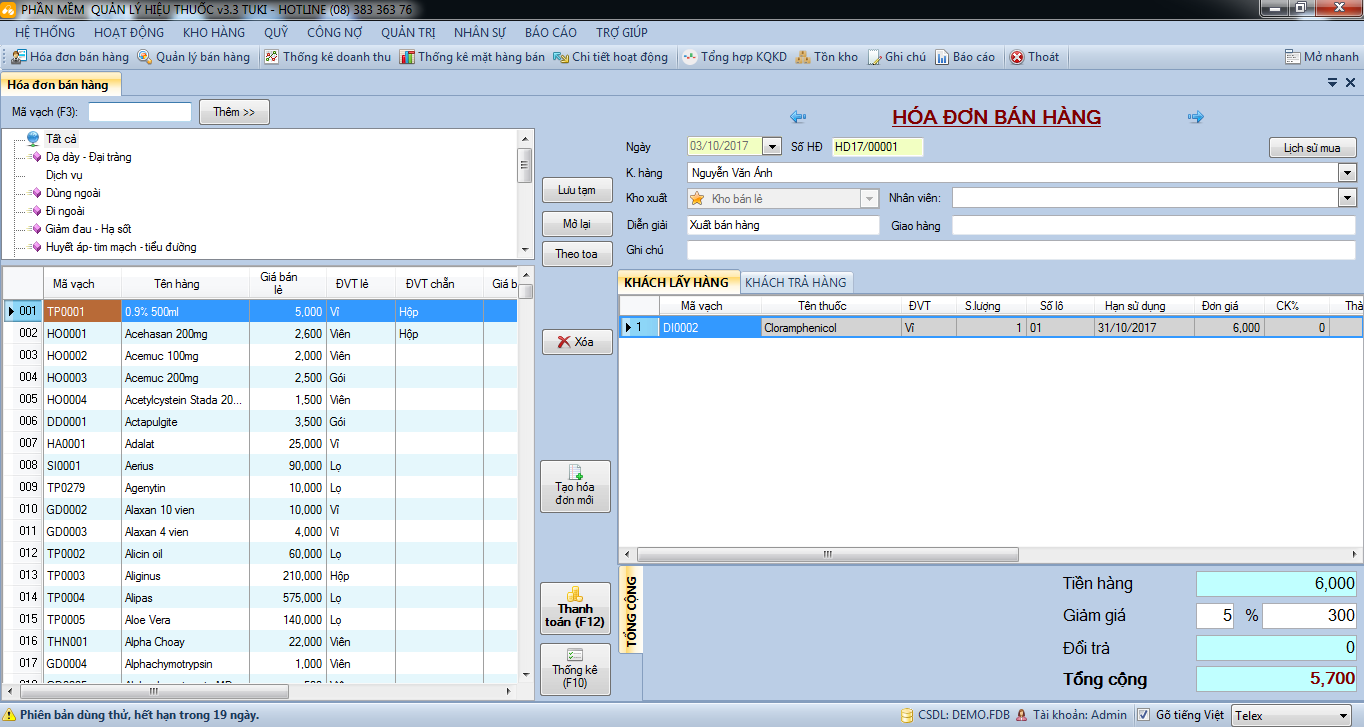Image resolution: width=1364 pixels, height=727 pixels.
Task: Open Tồn kho toolbar item
Action: point(826,57)
